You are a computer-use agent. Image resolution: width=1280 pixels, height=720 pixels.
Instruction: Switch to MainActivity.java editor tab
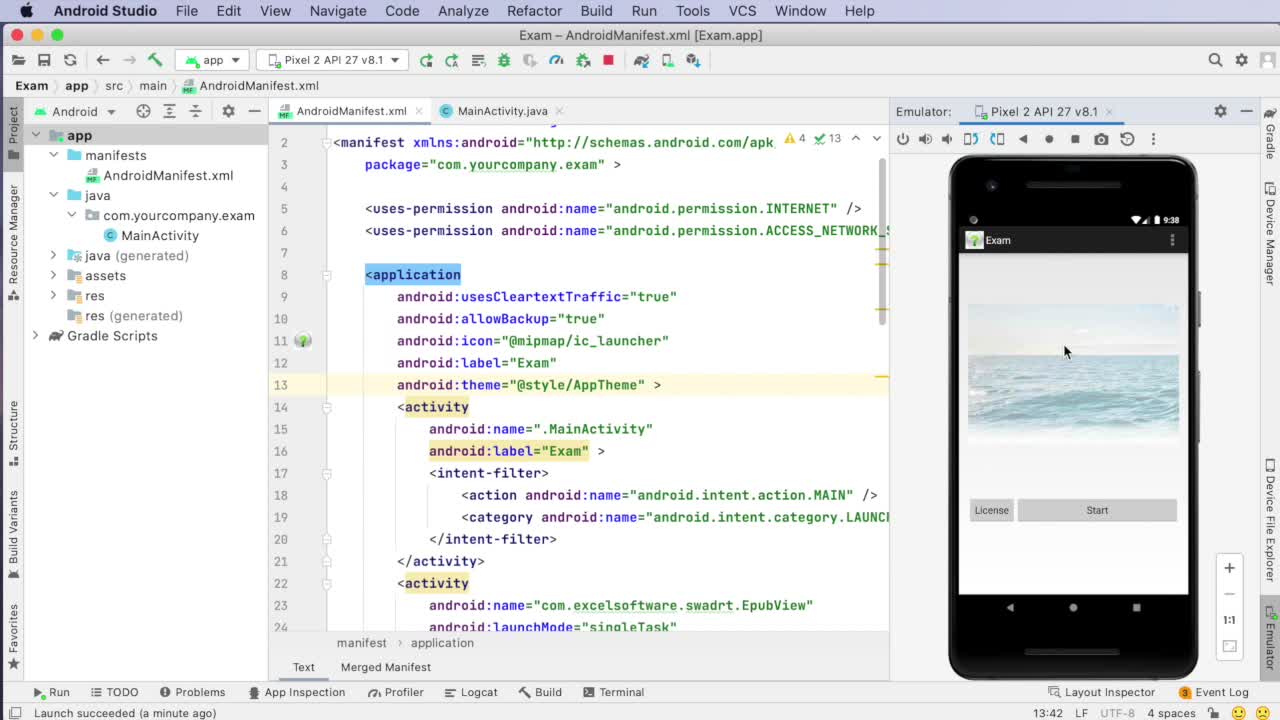pyautogui.click(x=502, y=111)
